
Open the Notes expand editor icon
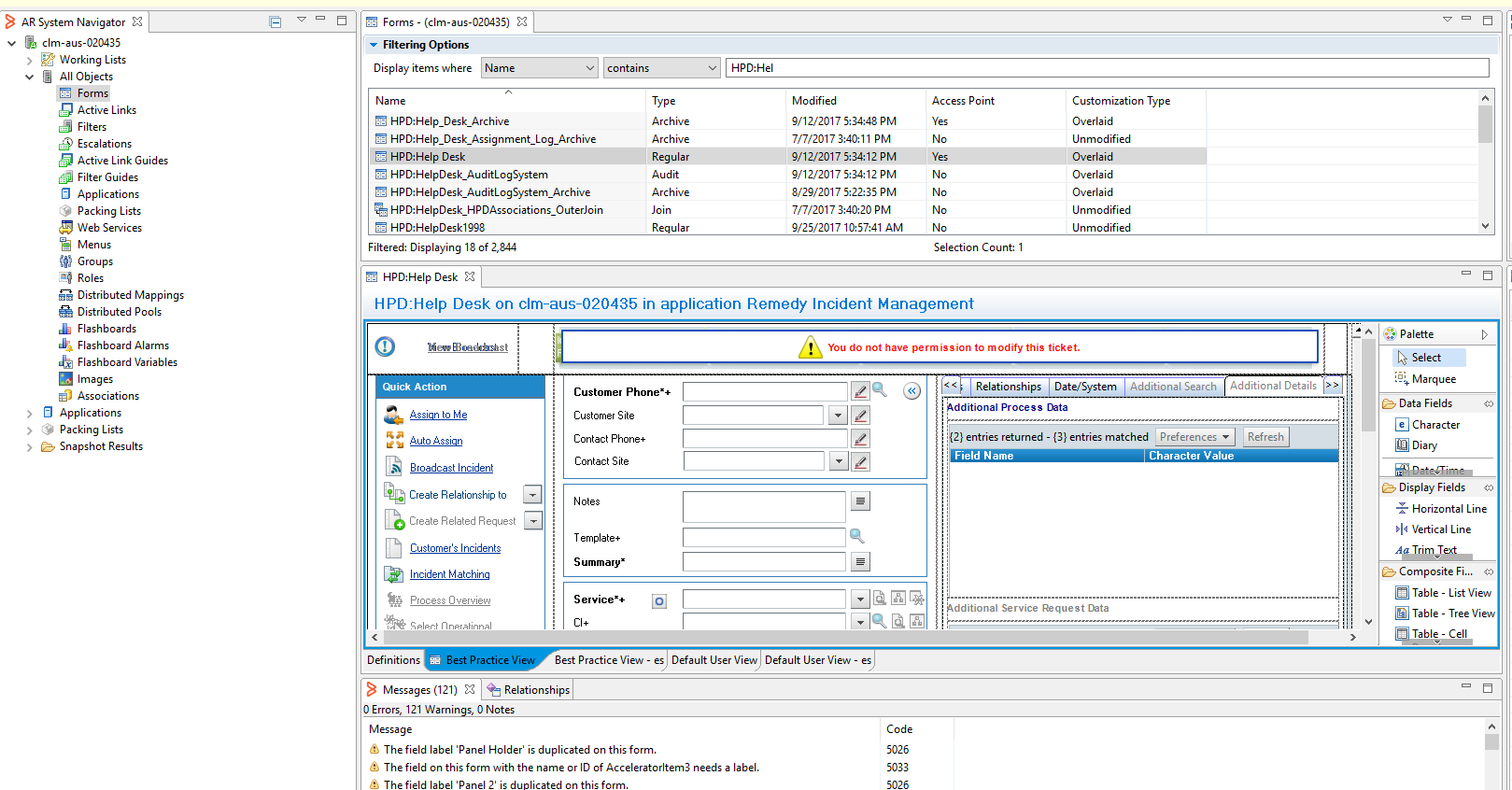click(861, 501)
